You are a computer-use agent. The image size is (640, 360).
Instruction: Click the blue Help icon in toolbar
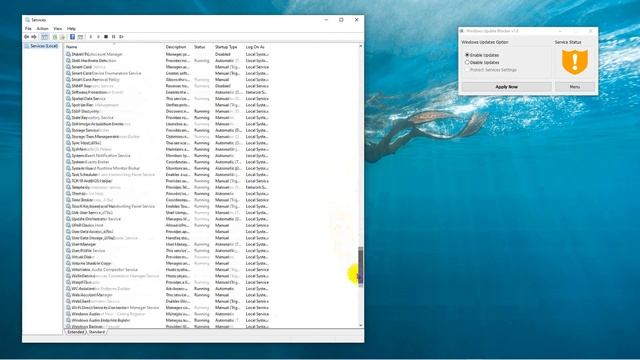72,37
